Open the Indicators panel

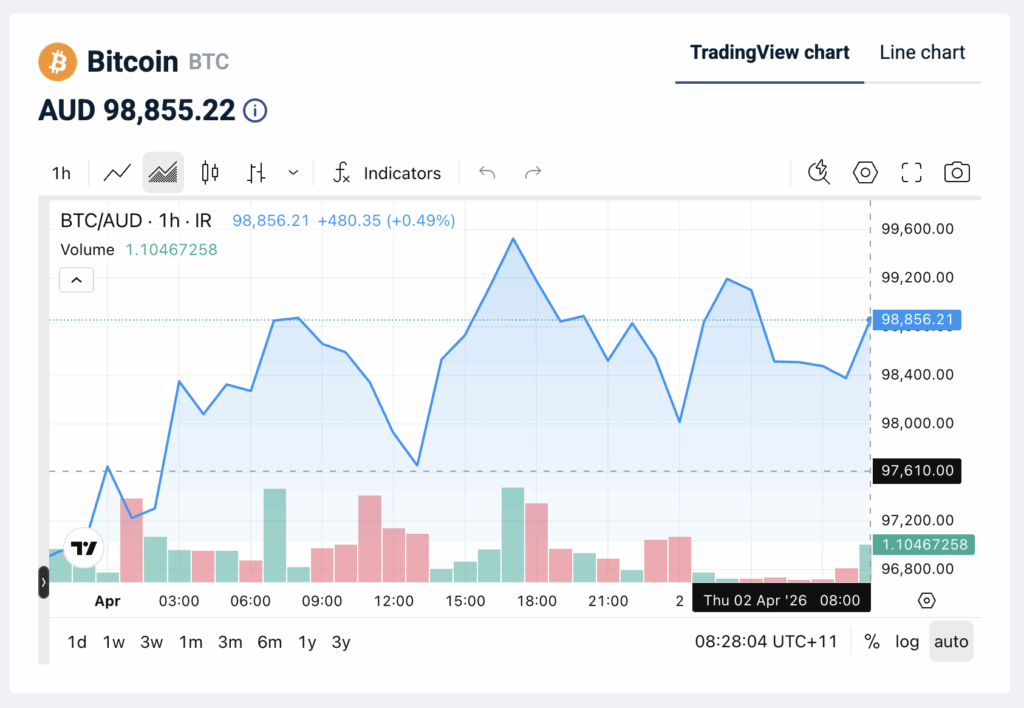tap(388, 172)
